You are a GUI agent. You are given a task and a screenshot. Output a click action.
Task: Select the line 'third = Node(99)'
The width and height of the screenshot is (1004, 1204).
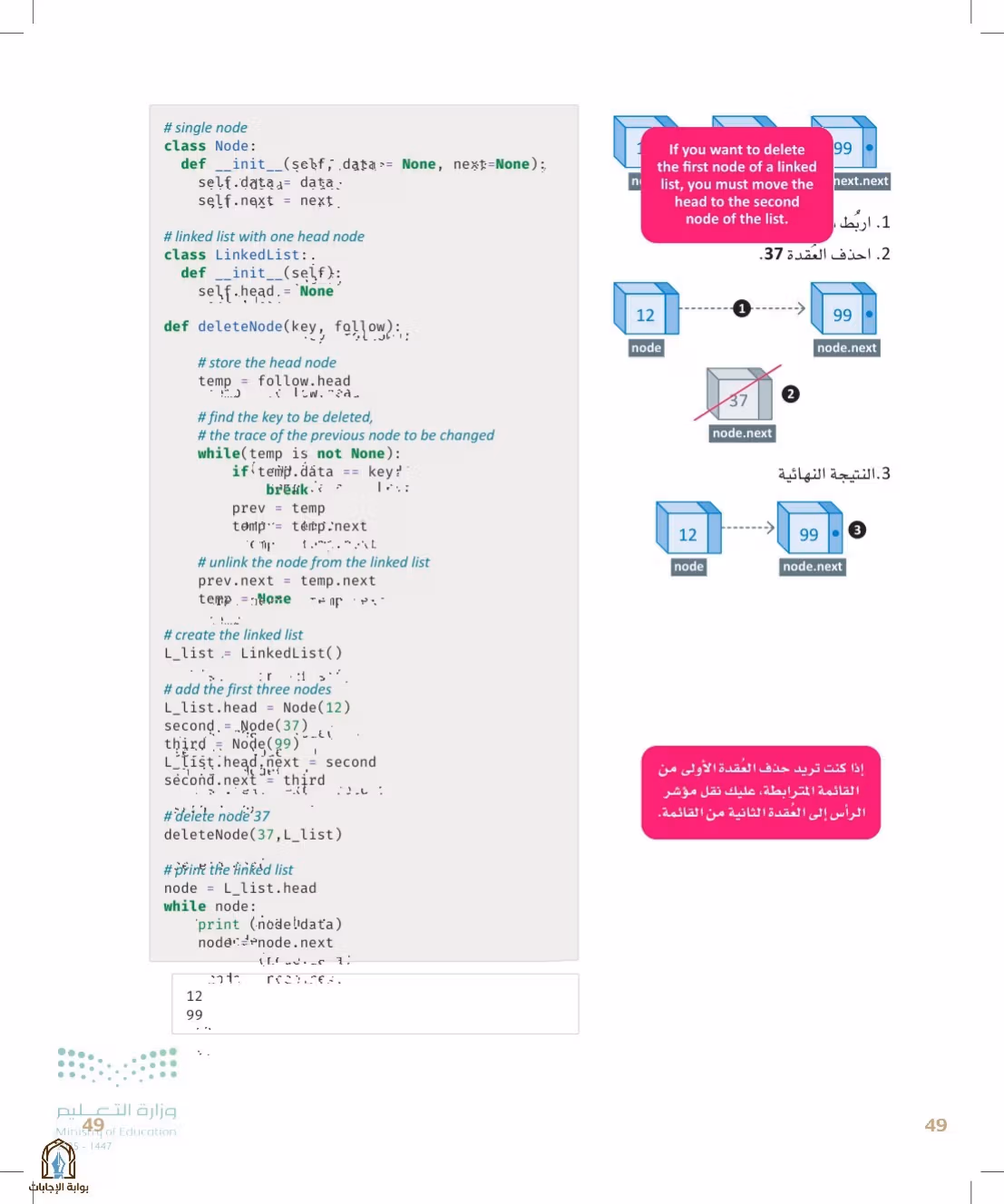point(231,743)
